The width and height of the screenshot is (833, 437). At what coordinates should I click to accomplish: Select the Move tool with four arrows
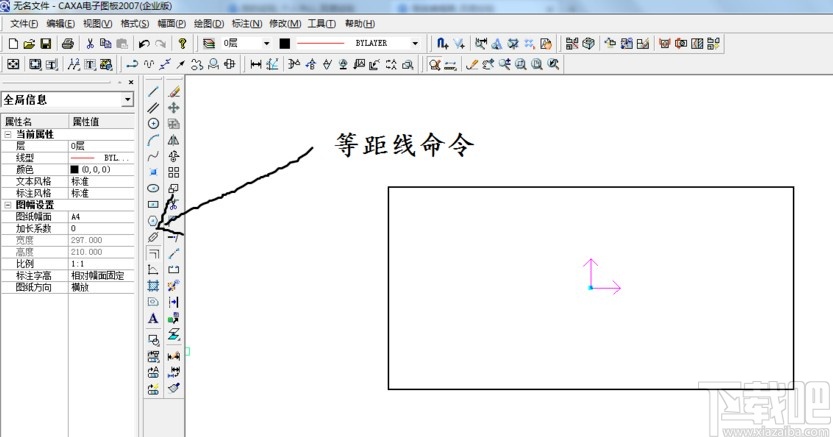174,108
